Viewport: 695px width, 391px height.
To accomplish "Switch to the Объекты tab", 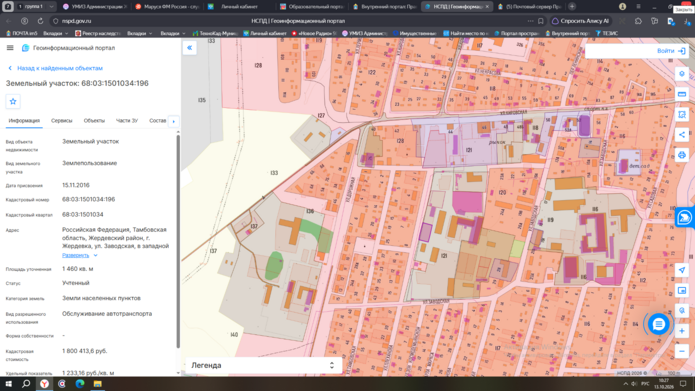I will point(94,121).
